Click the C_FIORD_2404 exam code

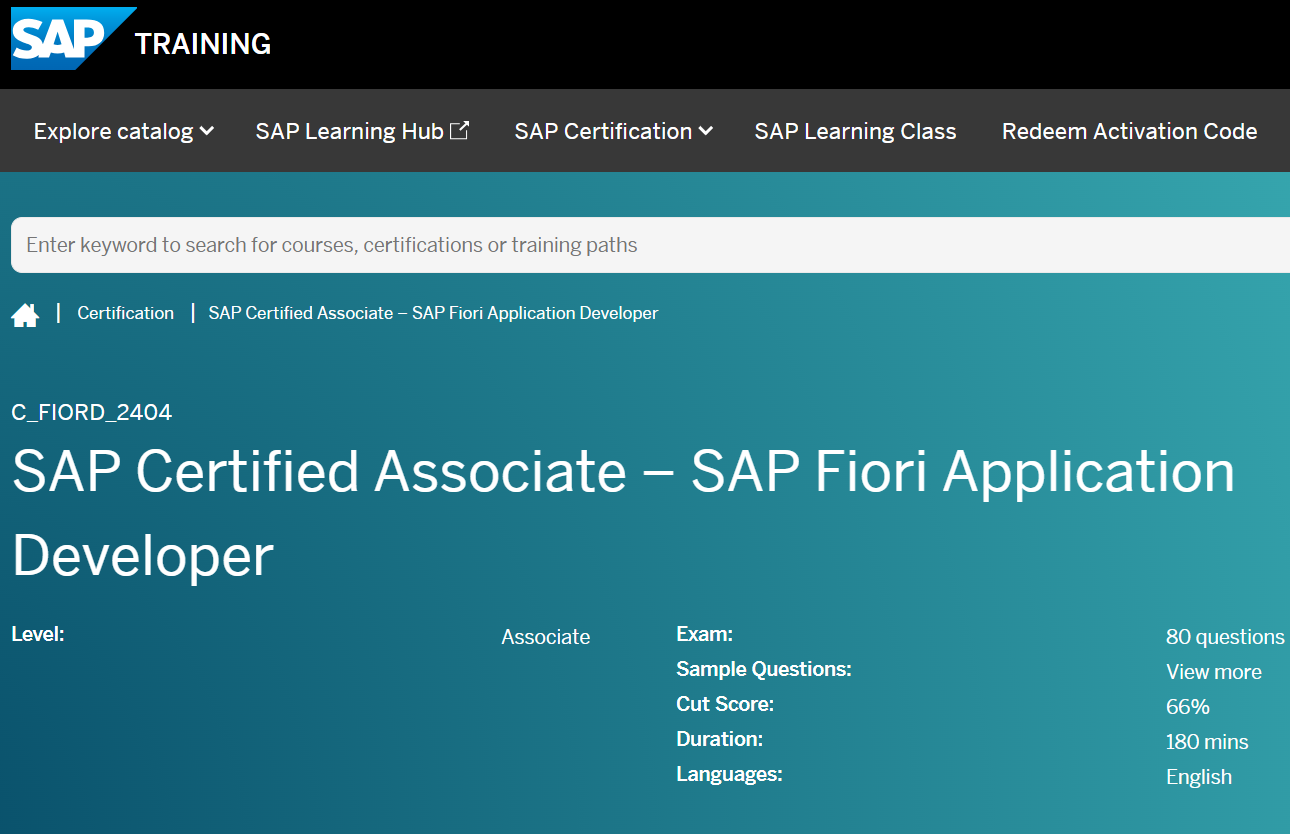pyautogui.click(x=92, y=412)
